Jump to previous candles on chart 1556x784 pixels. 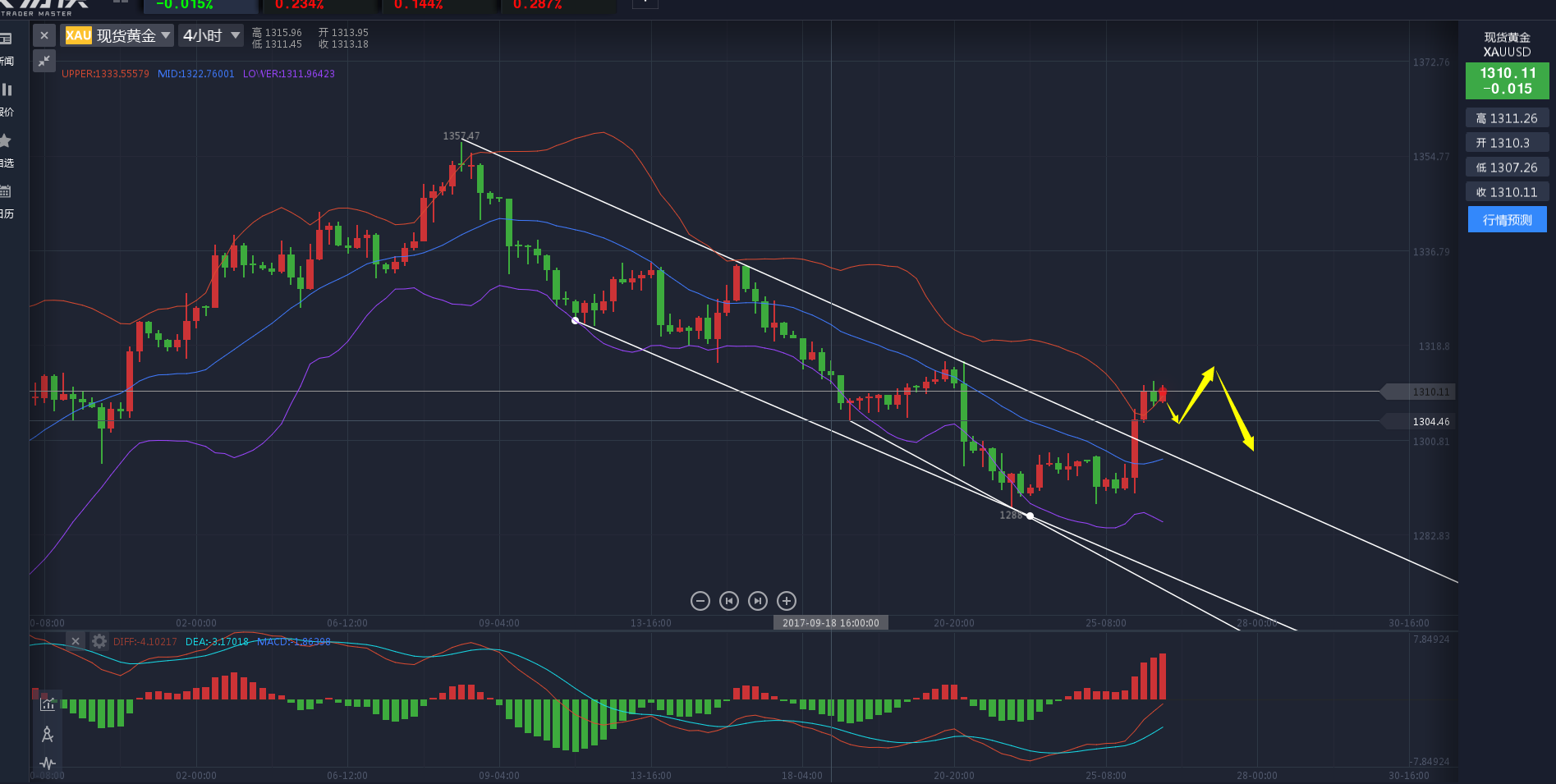coord(729,601)
